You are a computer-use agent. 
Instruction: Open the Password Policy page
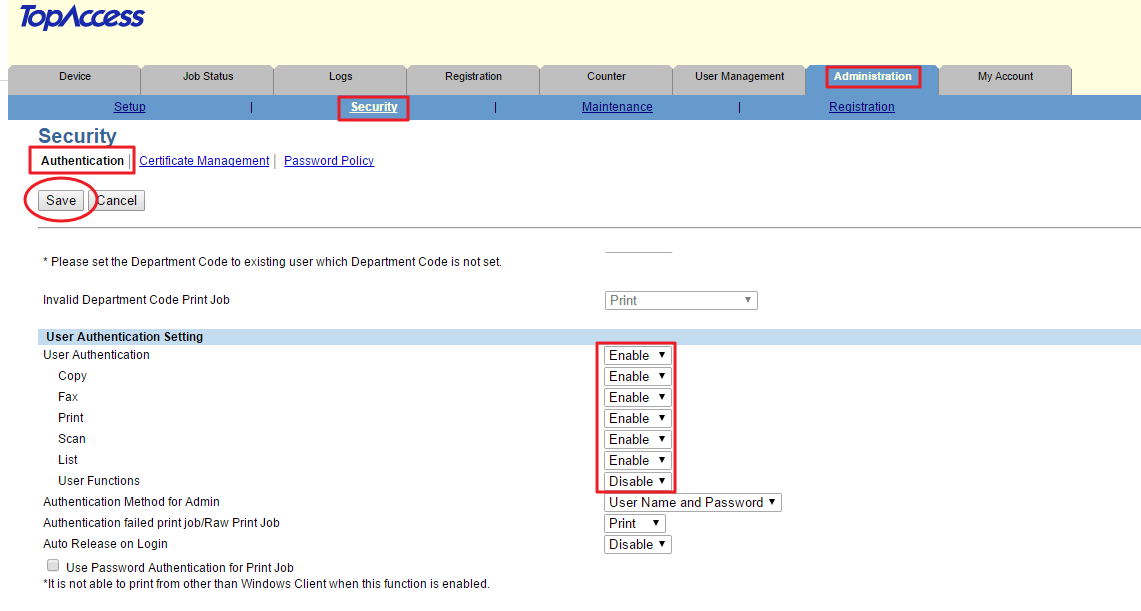point(328,160)
